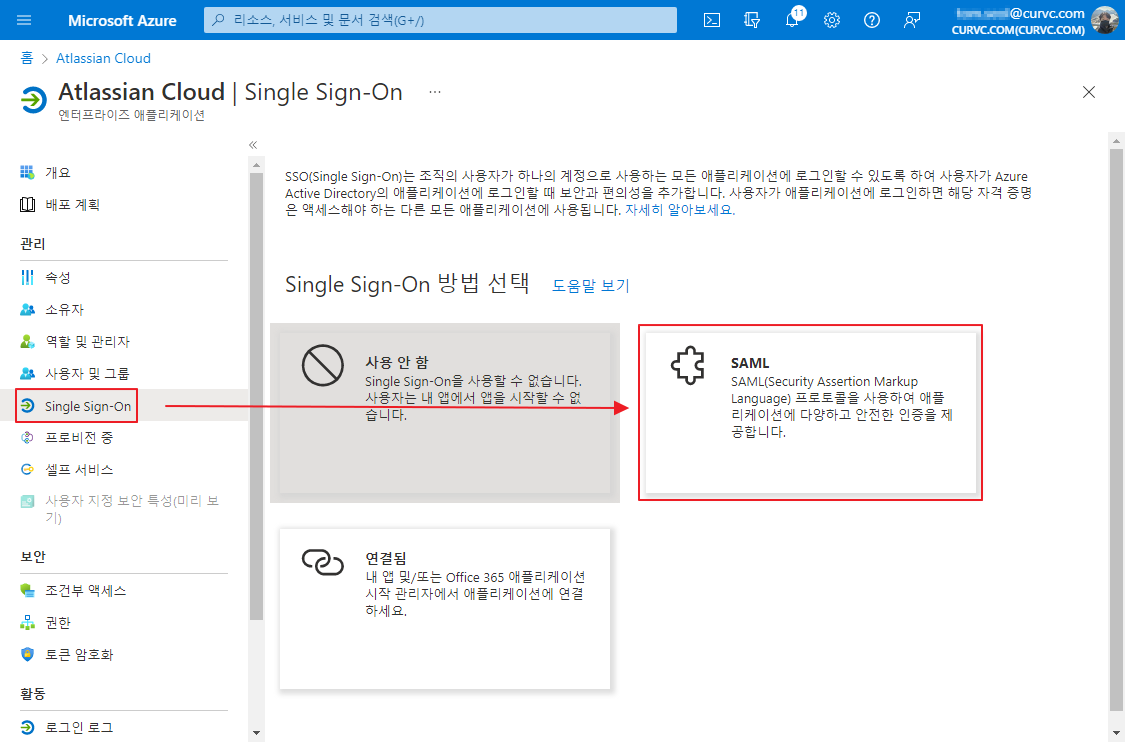Open 배포 계획 in the side menu
The width and height of the screenshot is (1125, 742).
(x=72, y=205)
